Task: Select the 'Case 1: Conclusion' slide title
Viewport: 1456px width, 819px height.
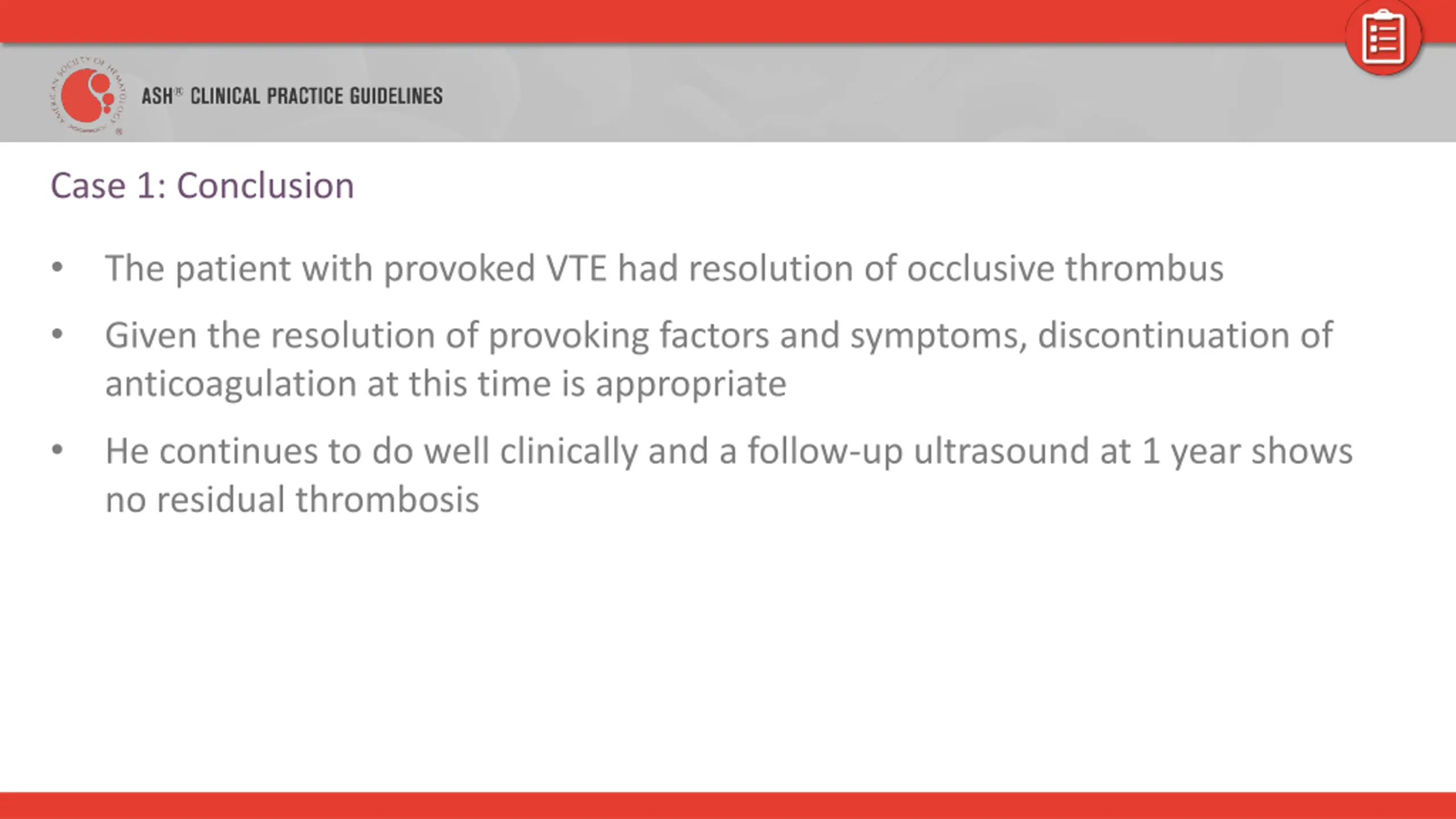Action: pos(202,185)
